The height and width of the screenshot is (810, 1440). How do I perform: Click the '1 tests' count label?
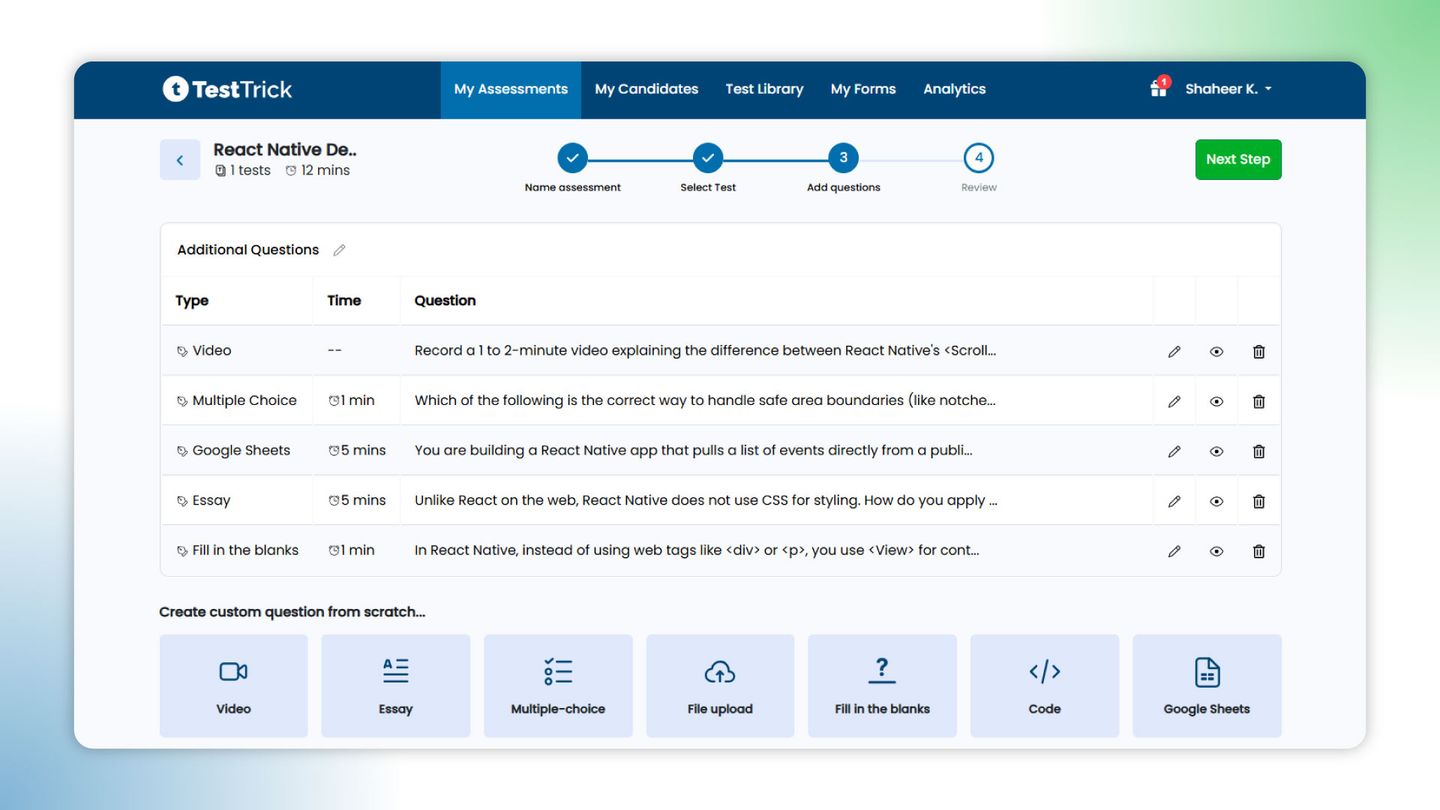point(243,171)
